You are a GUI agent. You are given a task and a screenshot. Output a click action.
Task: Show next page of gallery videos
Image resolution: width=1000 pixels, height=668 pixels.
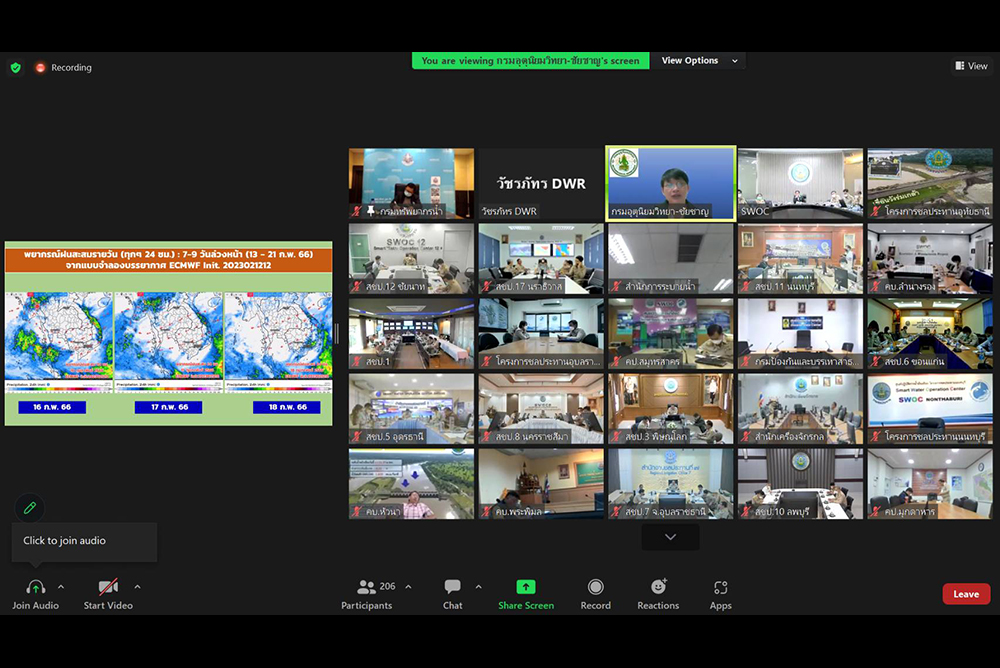[670, 537]
